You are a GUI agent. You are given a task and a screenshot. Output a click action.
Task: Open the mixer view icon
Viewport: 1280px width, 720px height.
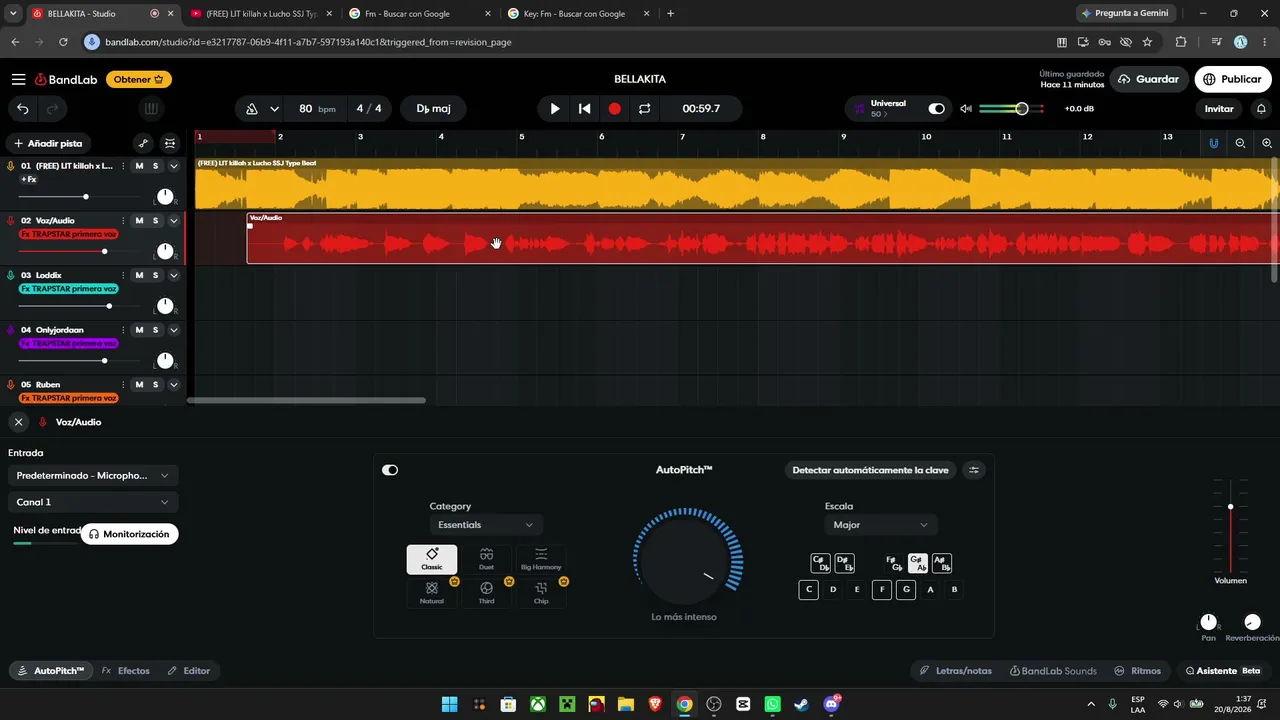(170, 143)
